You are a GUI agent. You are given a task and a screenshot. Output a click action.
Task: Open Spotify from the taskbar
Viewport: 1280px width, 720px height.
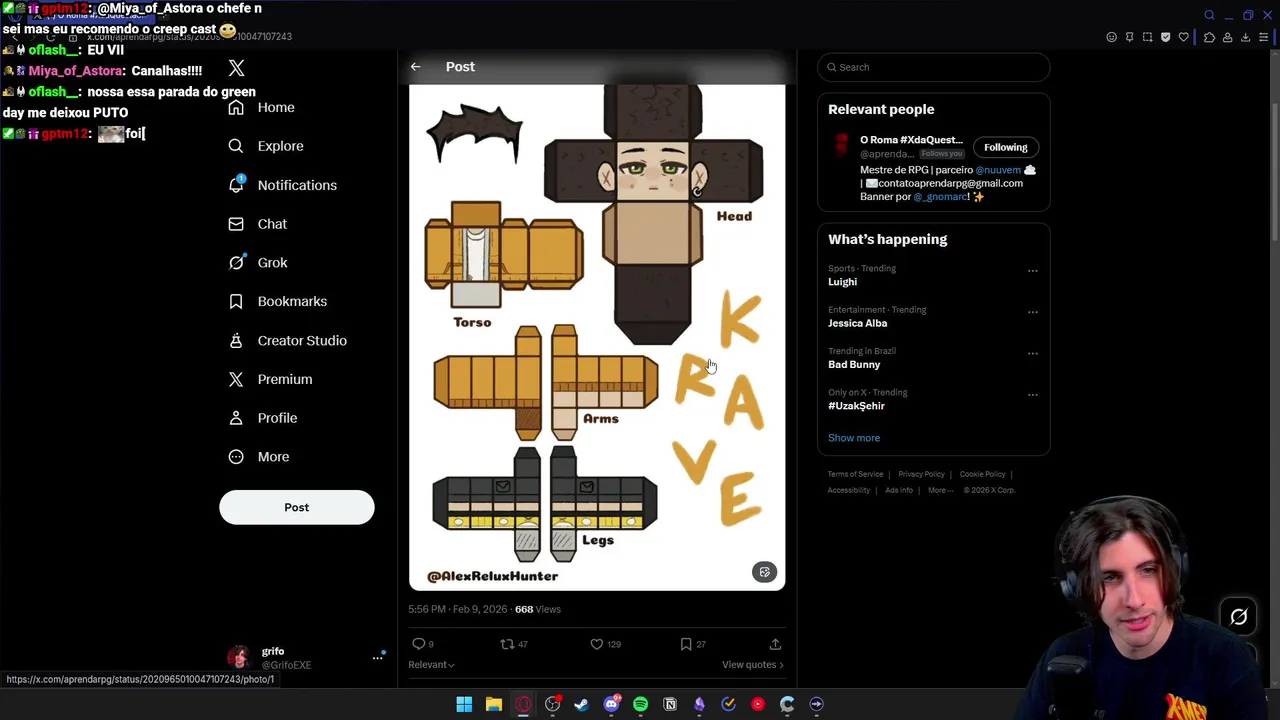tap(640, 704)
